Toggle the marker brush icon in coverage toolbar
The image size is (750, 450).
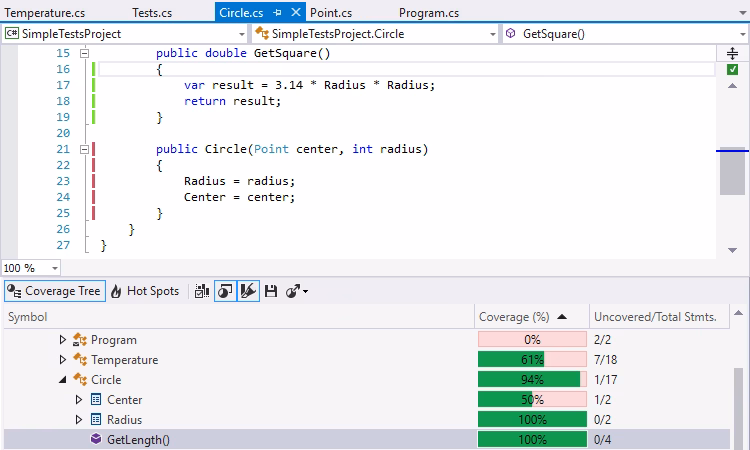[x=249, y=291]
